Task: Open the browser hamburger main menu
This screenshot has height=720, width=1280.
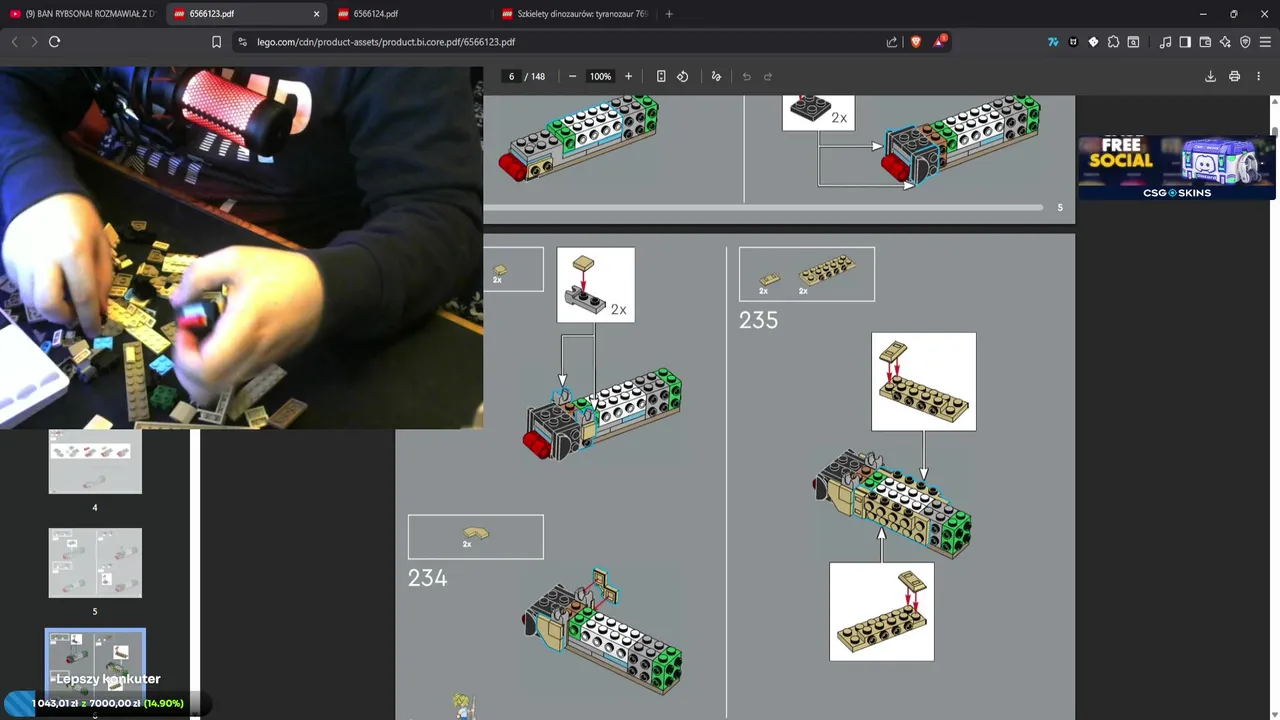Action: pos(1265,42)
